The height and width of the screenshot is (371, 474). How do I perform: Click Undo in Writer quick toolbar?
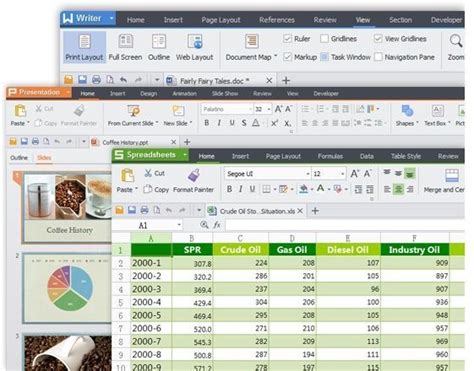click(123, 80)
